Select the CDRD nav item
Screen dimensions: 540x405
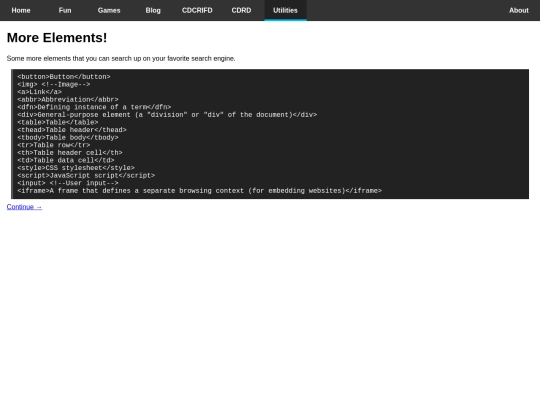coord(241,10)
